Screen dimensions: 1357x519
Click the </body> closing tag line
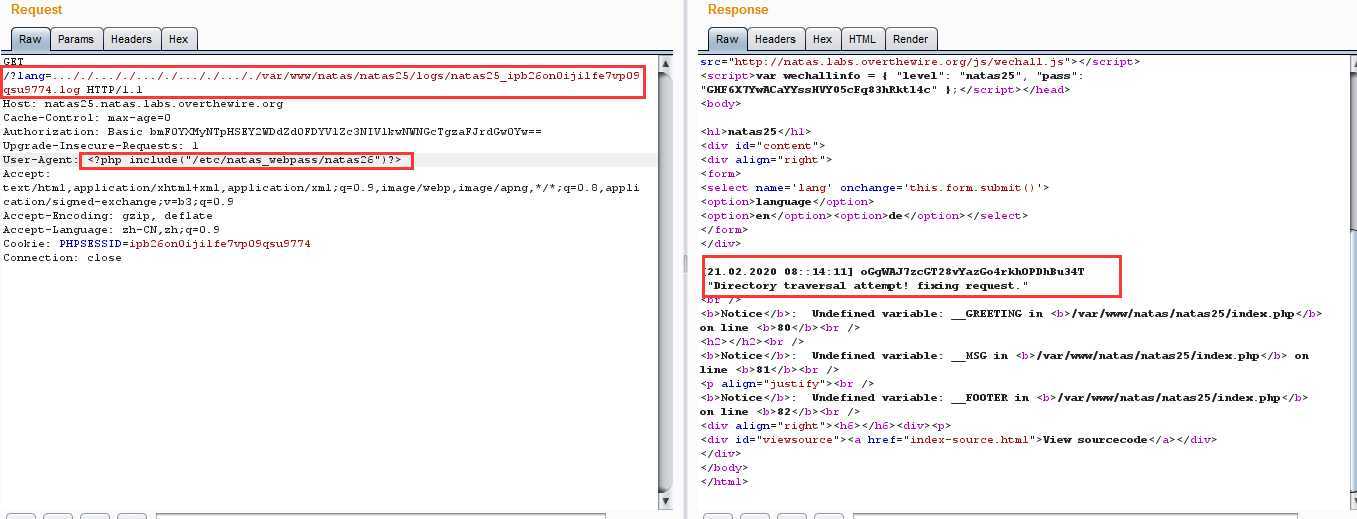723,468
